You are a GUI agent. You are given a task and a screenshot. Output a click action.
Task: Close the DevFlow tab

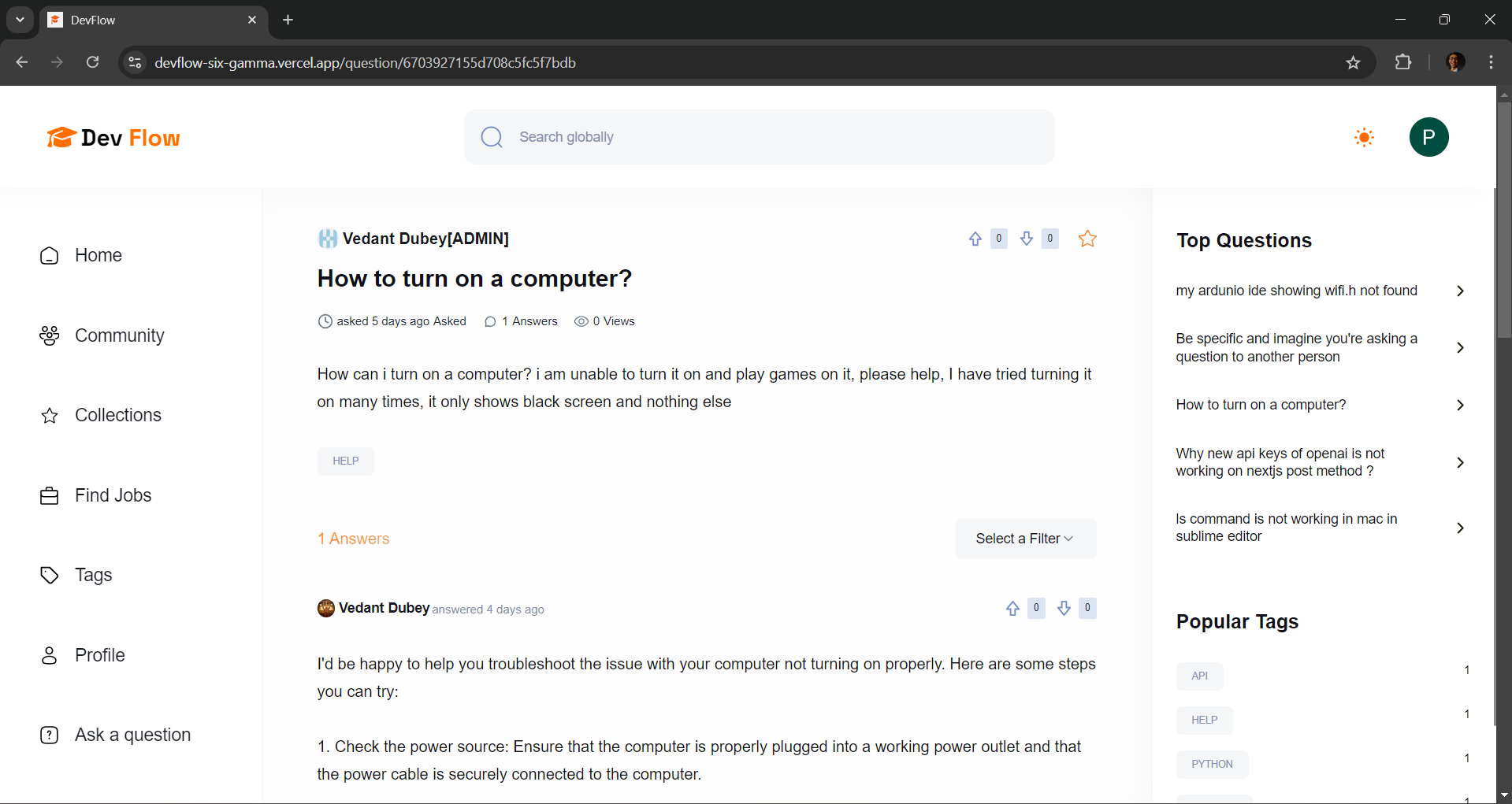click(252, 20)
